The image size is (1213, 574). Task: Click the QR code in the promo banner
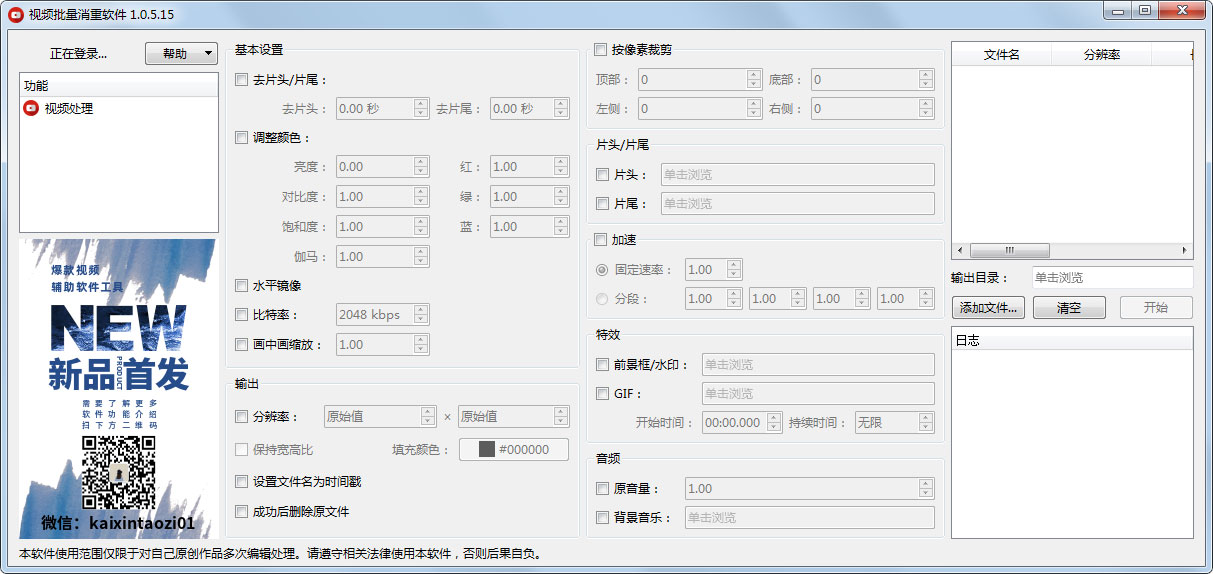click(118, 472)
